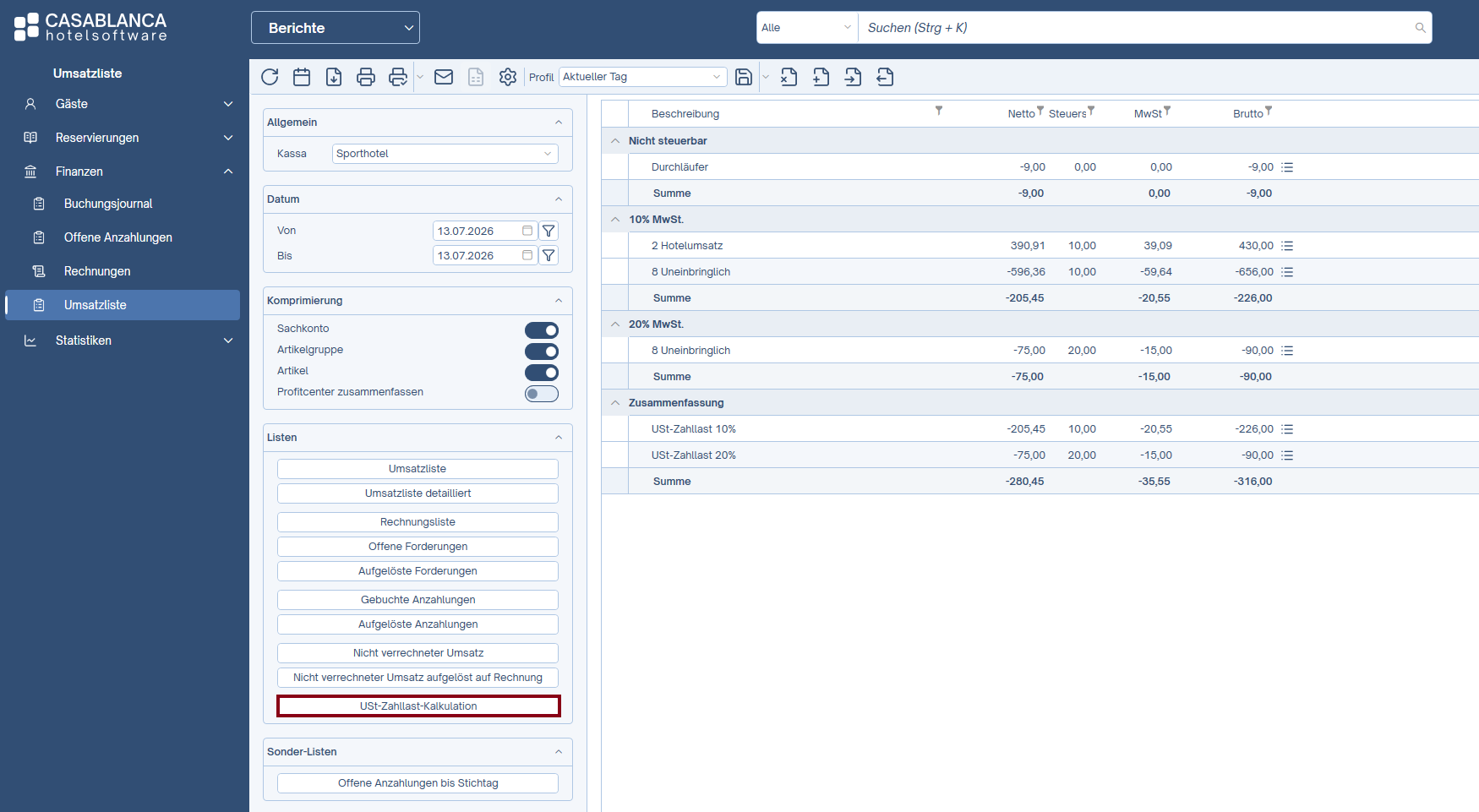Click the save profile disk icon
Image resolution: width=1479 pixels, height=812 pixels.
click(x=744, y=77)
